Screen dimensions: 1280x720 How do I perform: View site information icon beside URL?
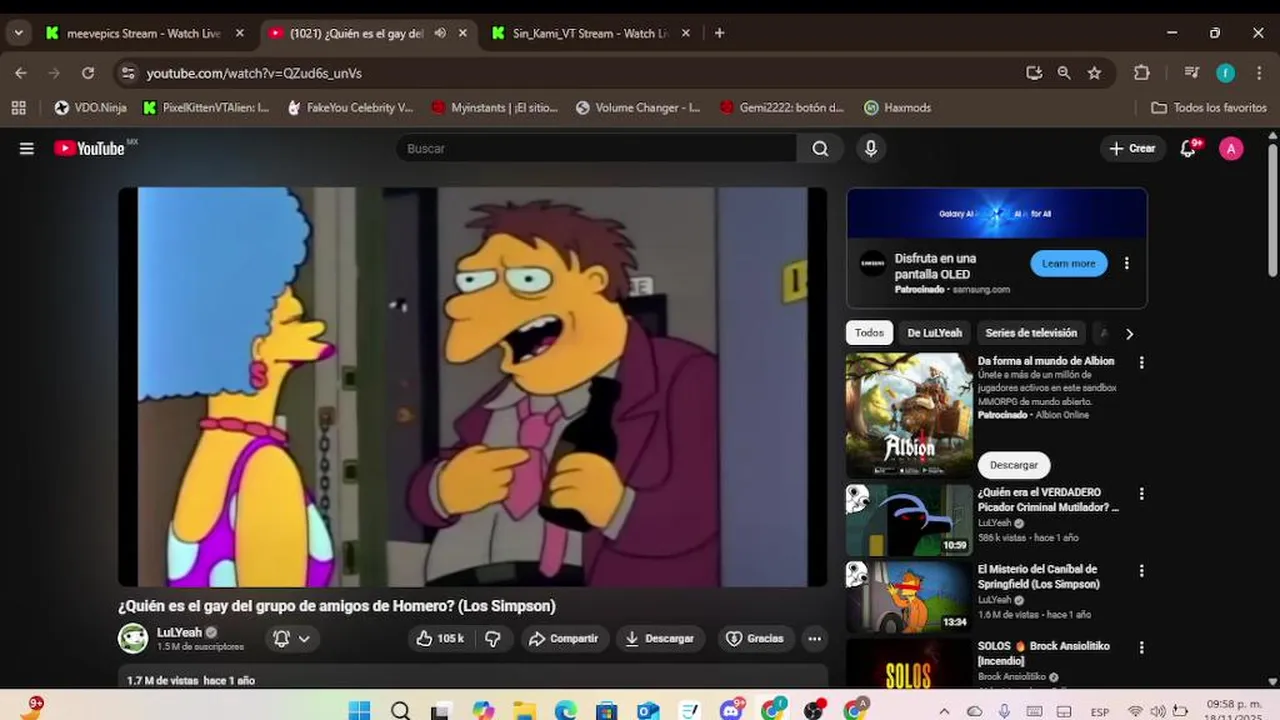[127, 73]
